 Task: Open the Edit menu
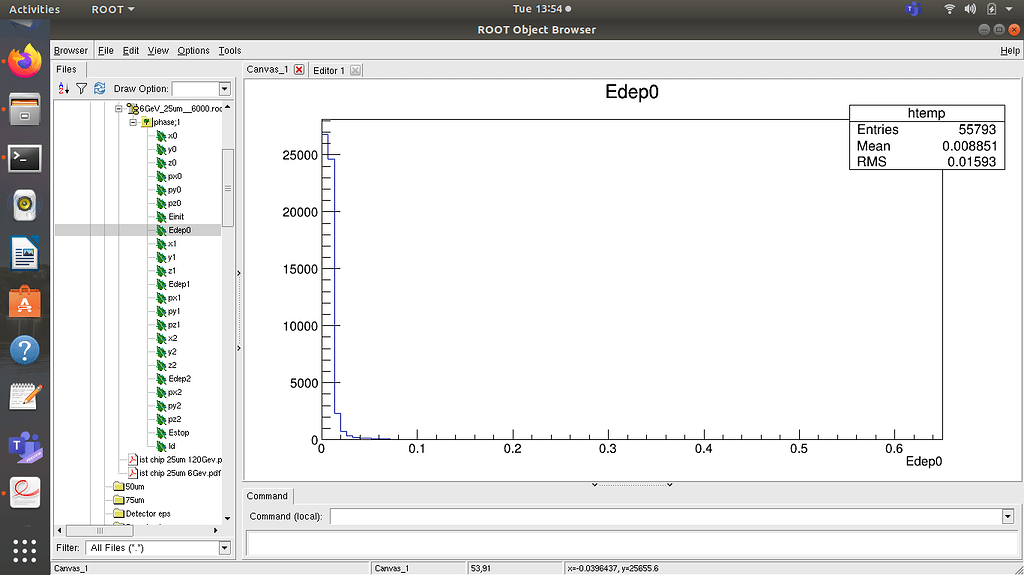click(131, 50)
